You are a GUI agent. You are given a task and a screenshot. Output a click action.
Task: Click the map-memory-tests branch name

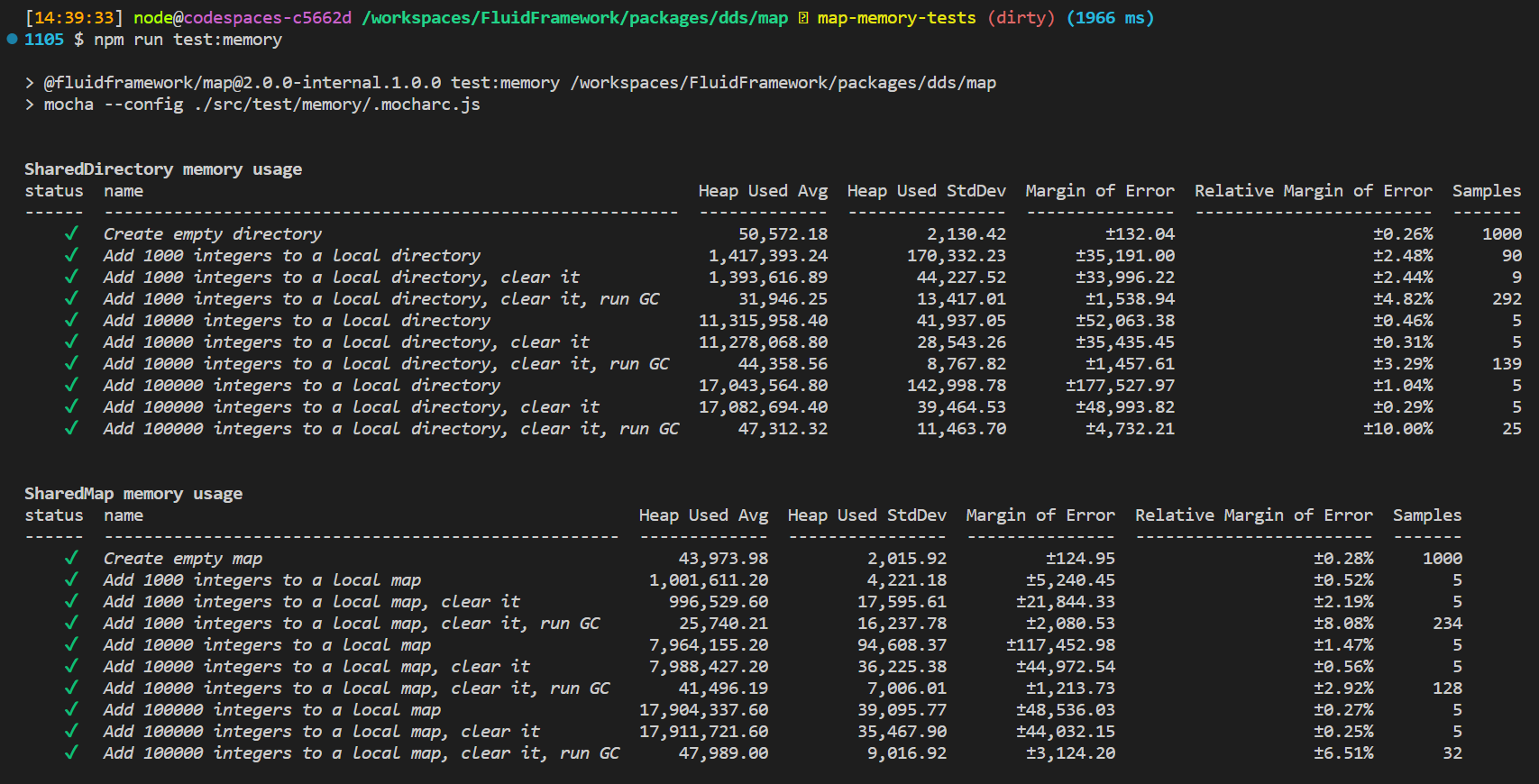pyautogui.click(x=896, y=18)
